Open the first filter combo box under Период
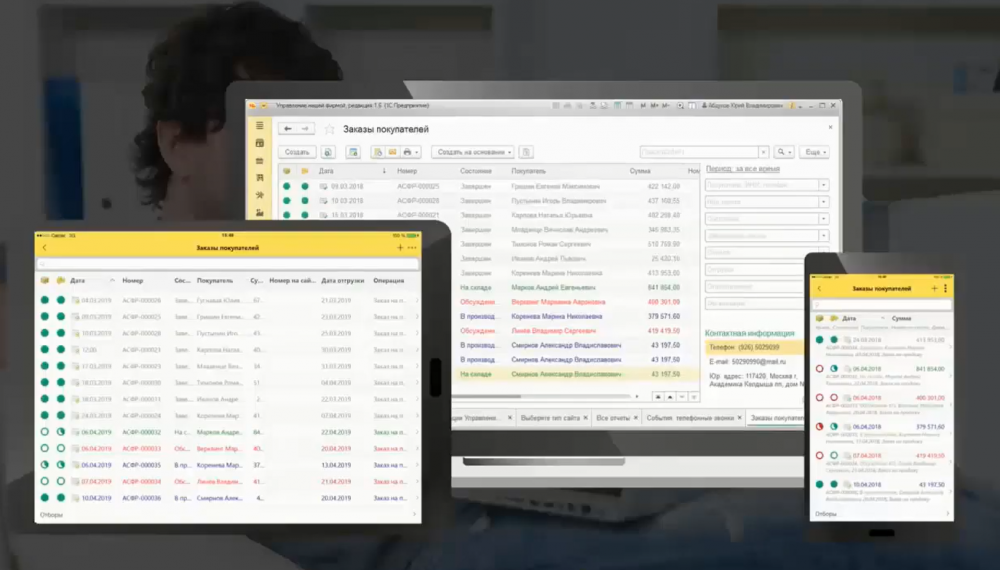 pyautogui.click(x=766, y=185)
